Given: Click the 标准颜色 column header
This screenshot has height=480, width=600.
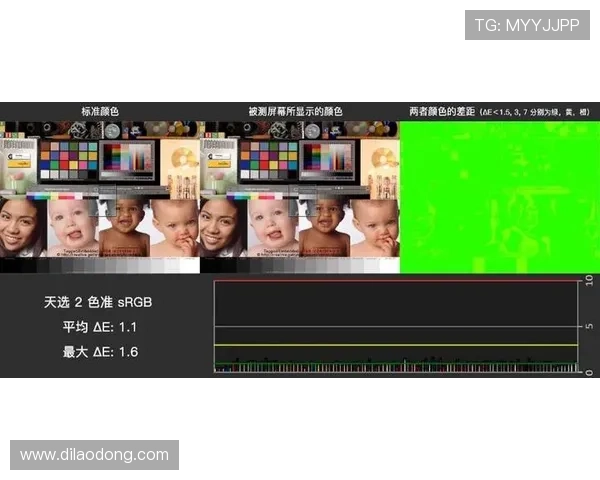Looking at the screenshot, I should pos(100,111).
